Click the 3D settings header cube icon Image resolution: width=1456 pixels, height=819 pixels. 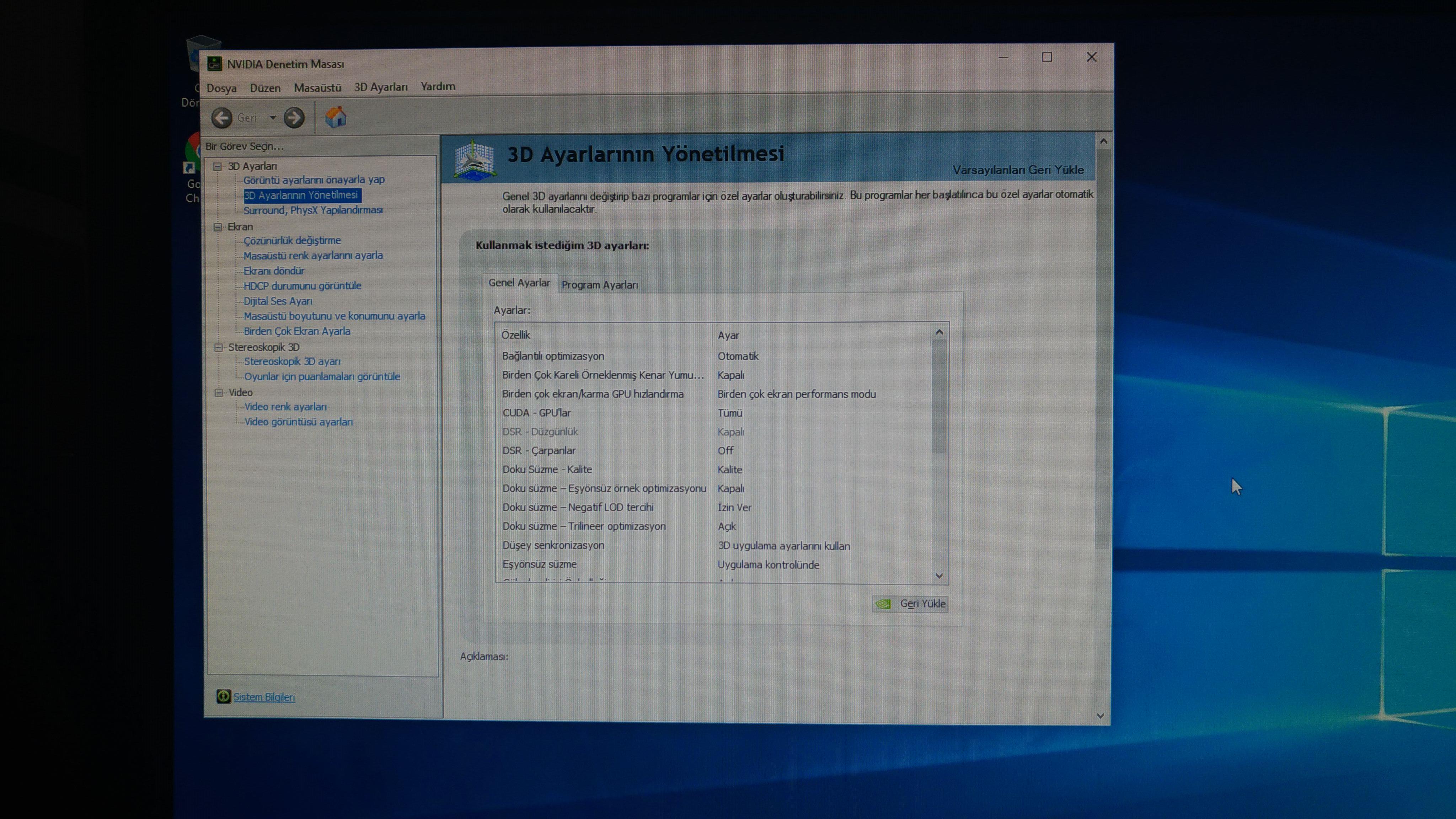click(x=475, y=160)
